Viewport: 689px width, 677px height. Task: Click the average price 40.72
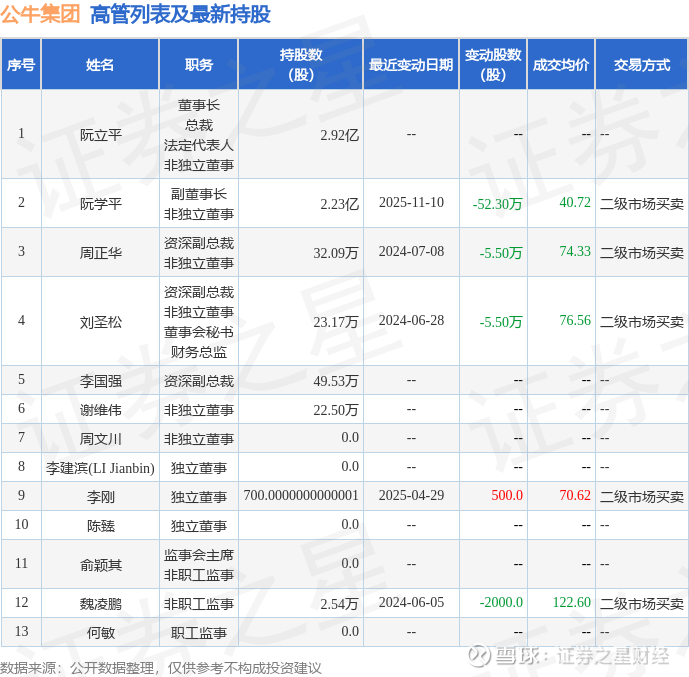(x=575, y=203)
